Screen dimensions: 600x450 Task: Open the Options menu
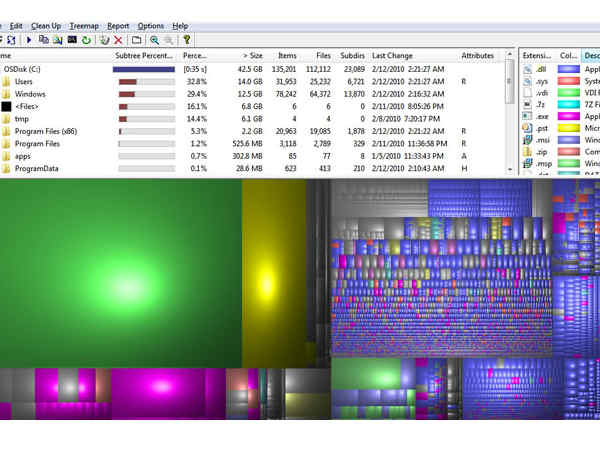pyautogui.click(x=151, y=26)
